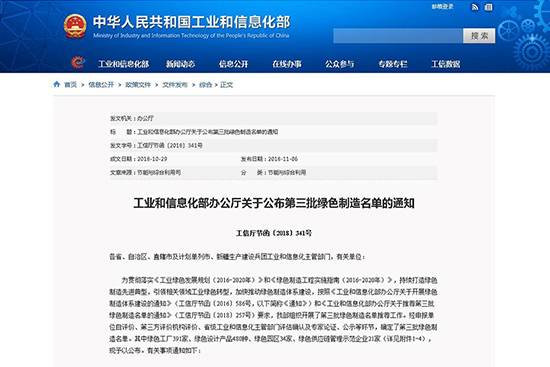The height and width of the screenshot is (367, 550).
Task: Open the 信息公开 nav menu
Action: [234, 64]
